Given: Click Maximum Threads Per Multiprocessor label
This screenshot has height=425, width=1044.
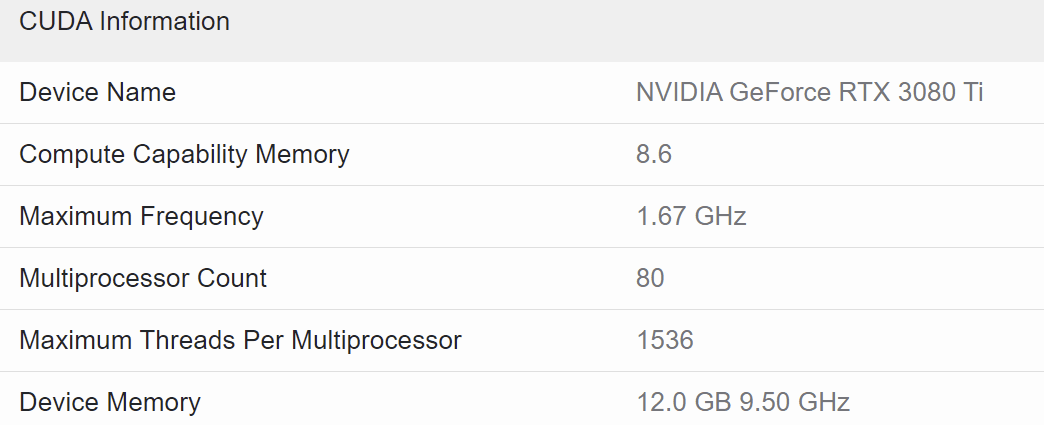Looking at the screenshot, I should tap(240, 341).
